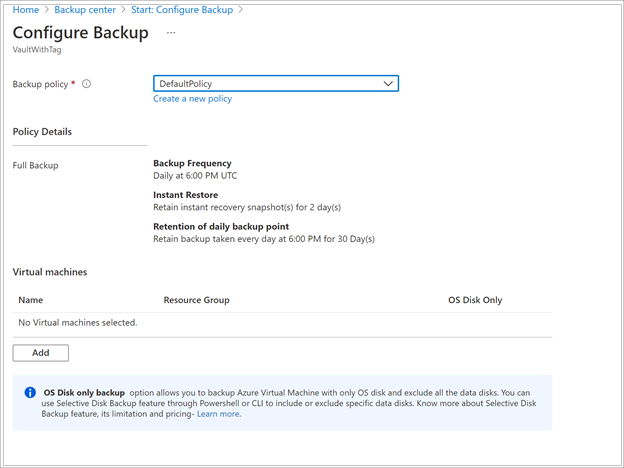
Task: Expand the DefaultPolicy backup policy dropdown
Action: pos(275,84)
